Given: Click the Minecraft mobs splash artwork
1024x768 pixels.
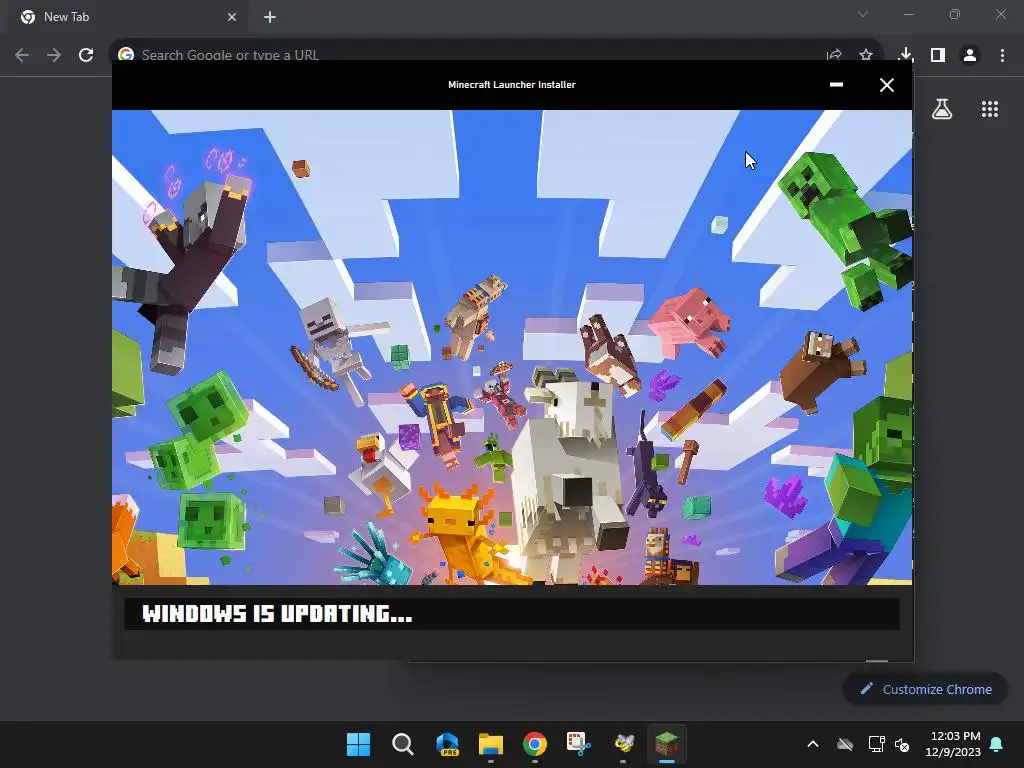Looking at the screenshot, I should point(512,347).
